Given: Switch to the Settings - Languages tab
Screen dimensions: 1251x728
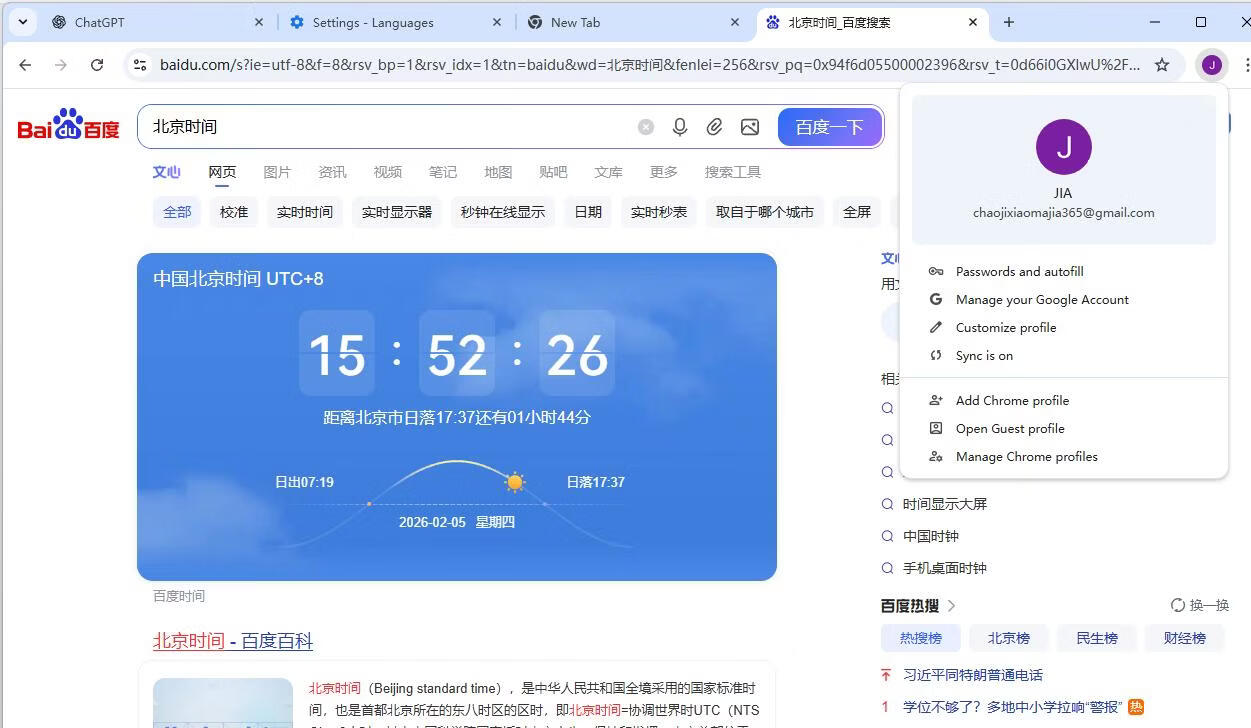Looking at the screenshot, I should (x=372, y=22).
